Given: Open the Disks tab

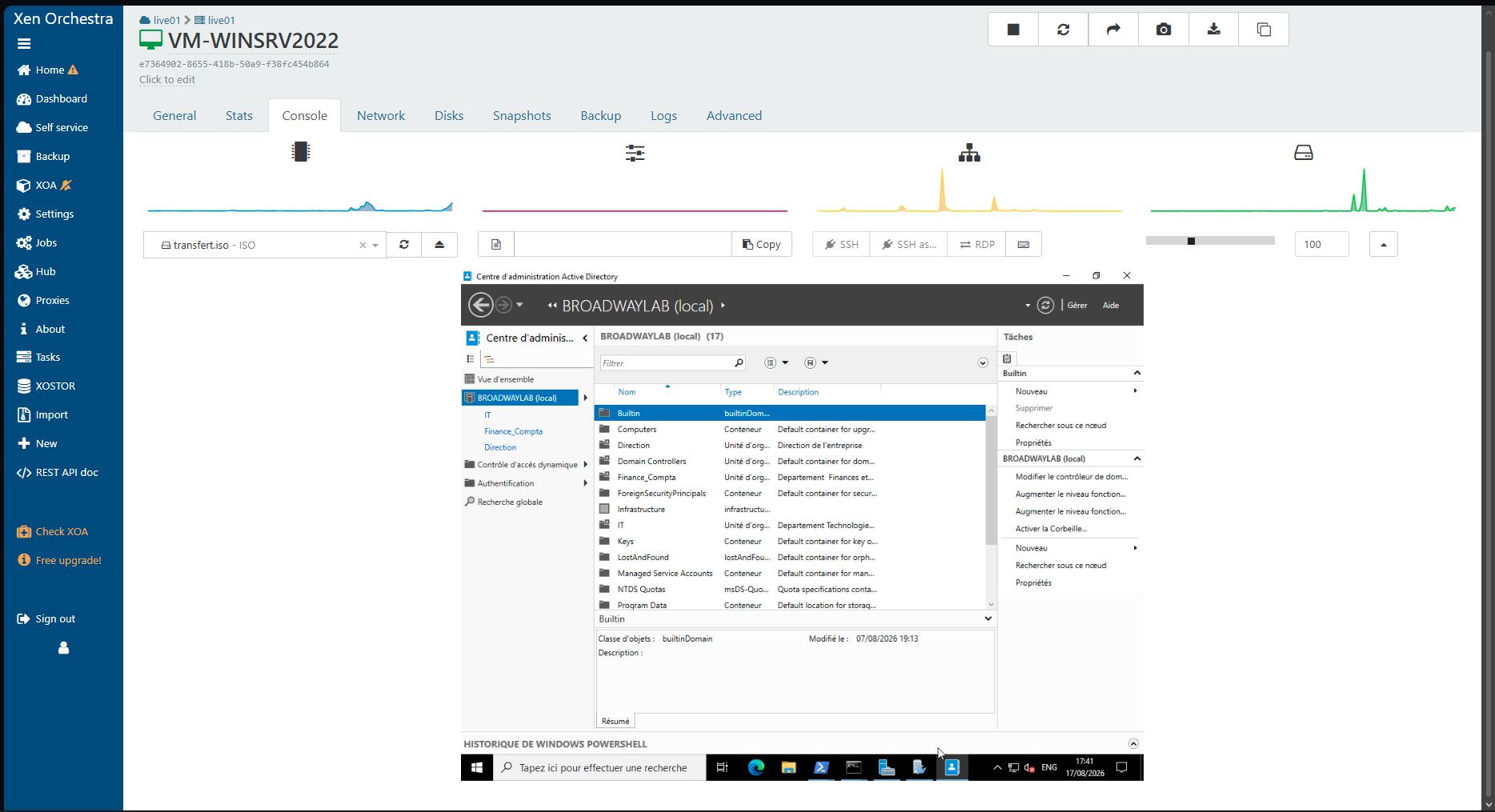Looking at the screenshot, I should tap(449, 115).
